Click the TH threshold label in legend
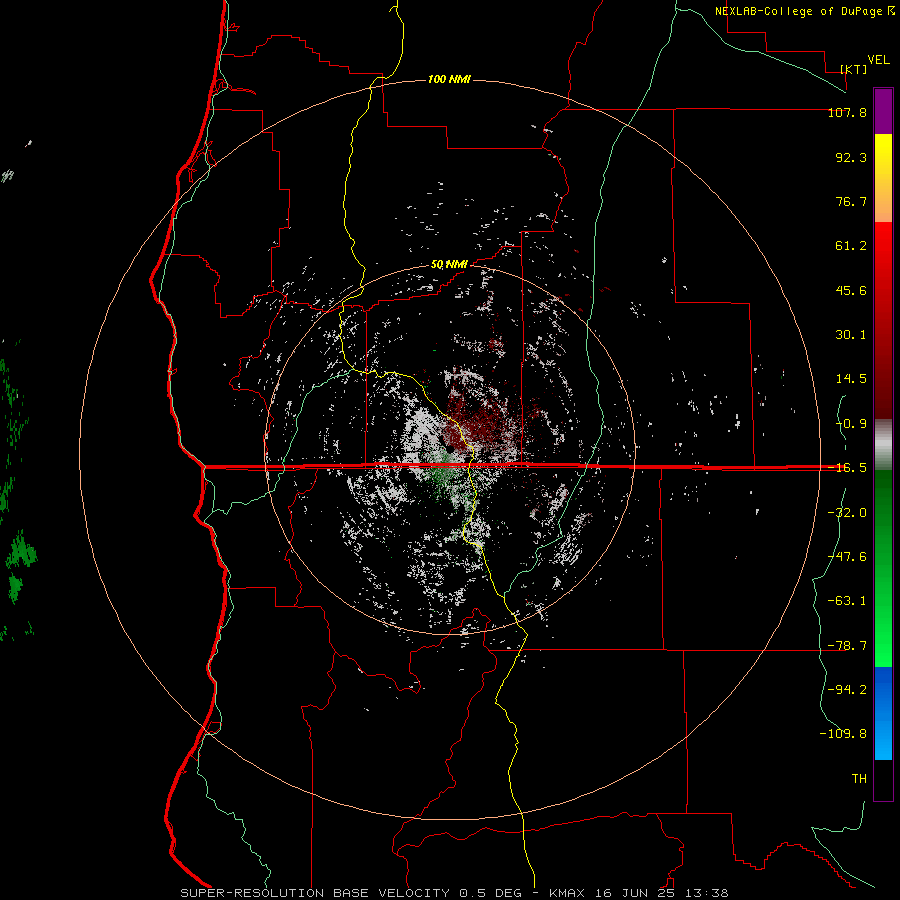900x900 pixels. tap(859, 778)
